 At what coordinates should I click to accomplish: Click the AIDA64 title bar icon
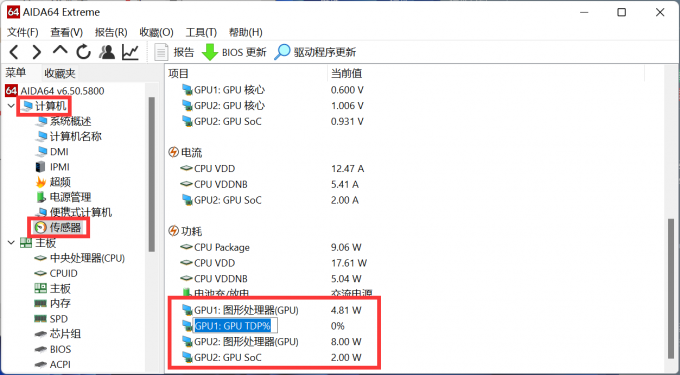click(13, 12)
